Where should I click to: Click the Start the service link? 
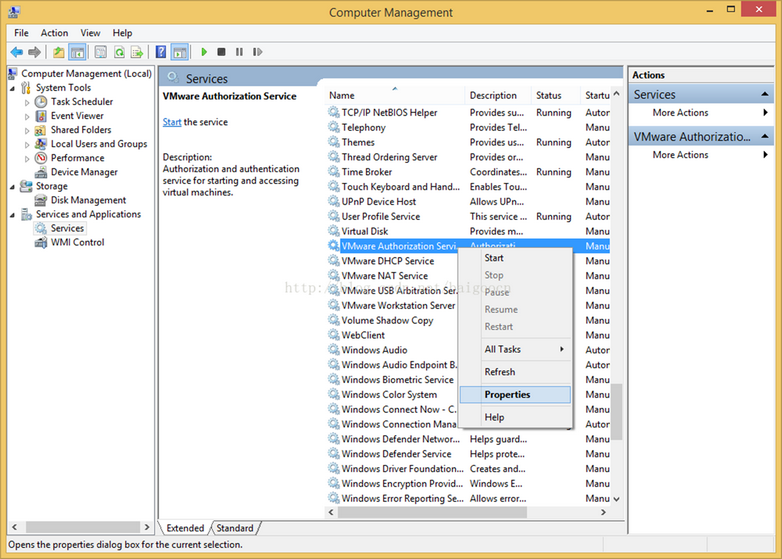(x=172, y=122)
